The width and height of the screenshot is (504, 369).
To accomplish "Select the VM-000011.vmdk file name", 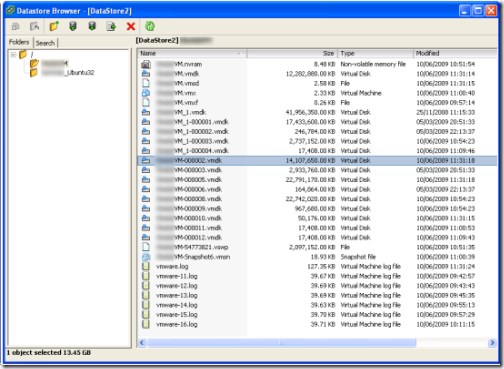I will [189, 228].
